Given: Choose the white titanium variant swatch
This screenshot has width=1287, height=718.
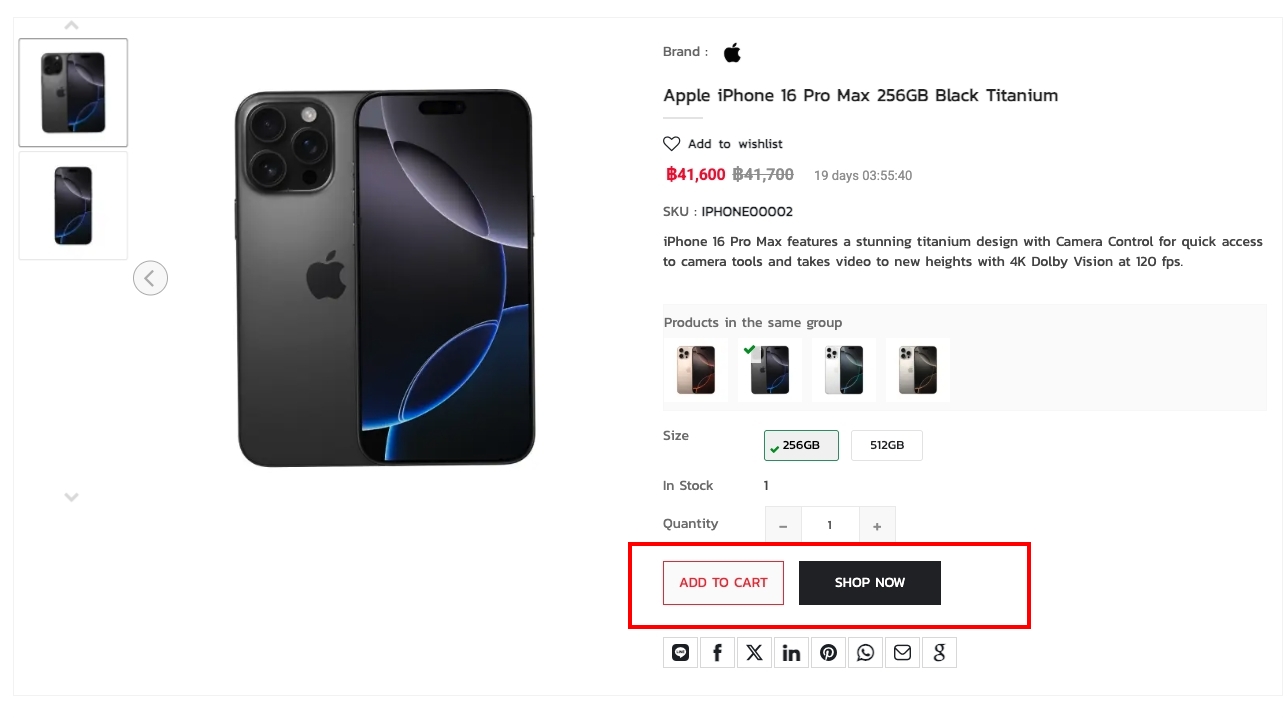Looking at the screenshot, I should coord(844,370).
